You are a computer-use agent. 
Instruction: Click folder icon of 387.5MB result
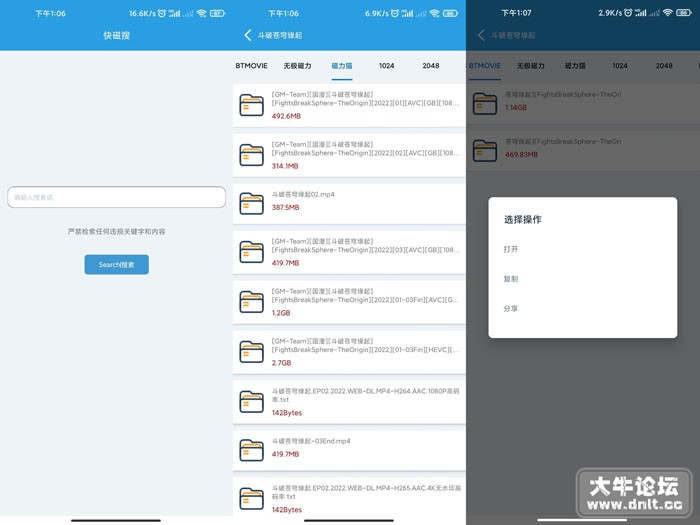251,203
